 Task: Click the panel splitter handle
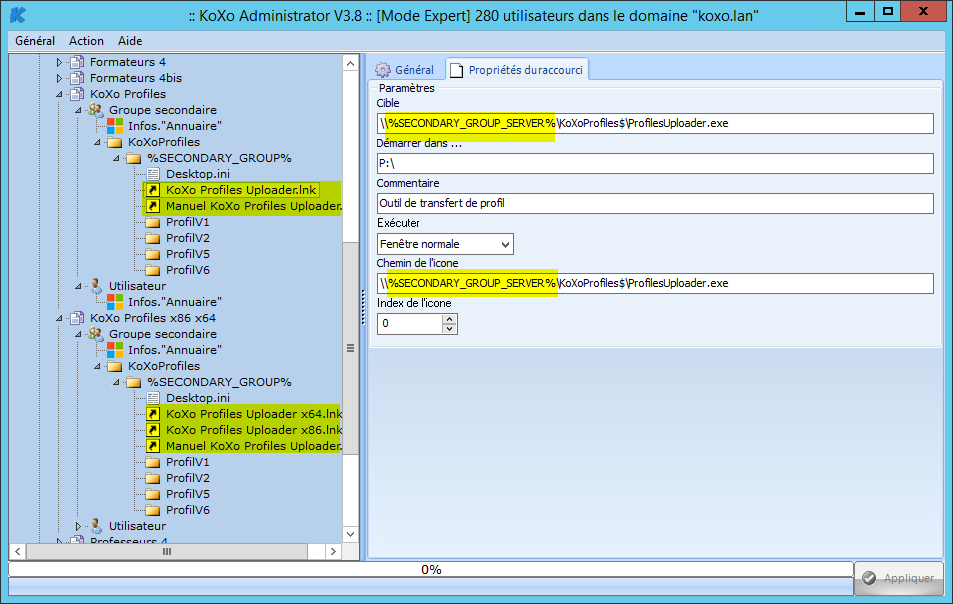pos(363,307)
